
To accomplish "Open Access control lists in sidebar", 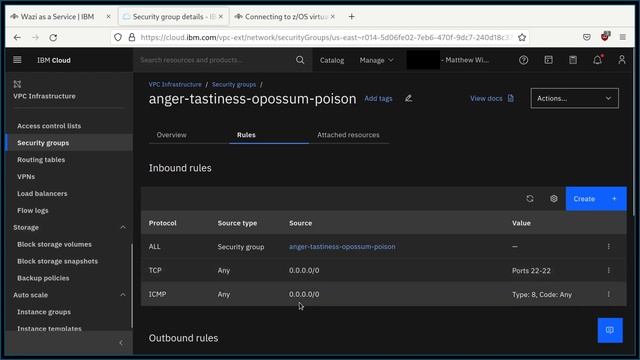I will point(49,126).
